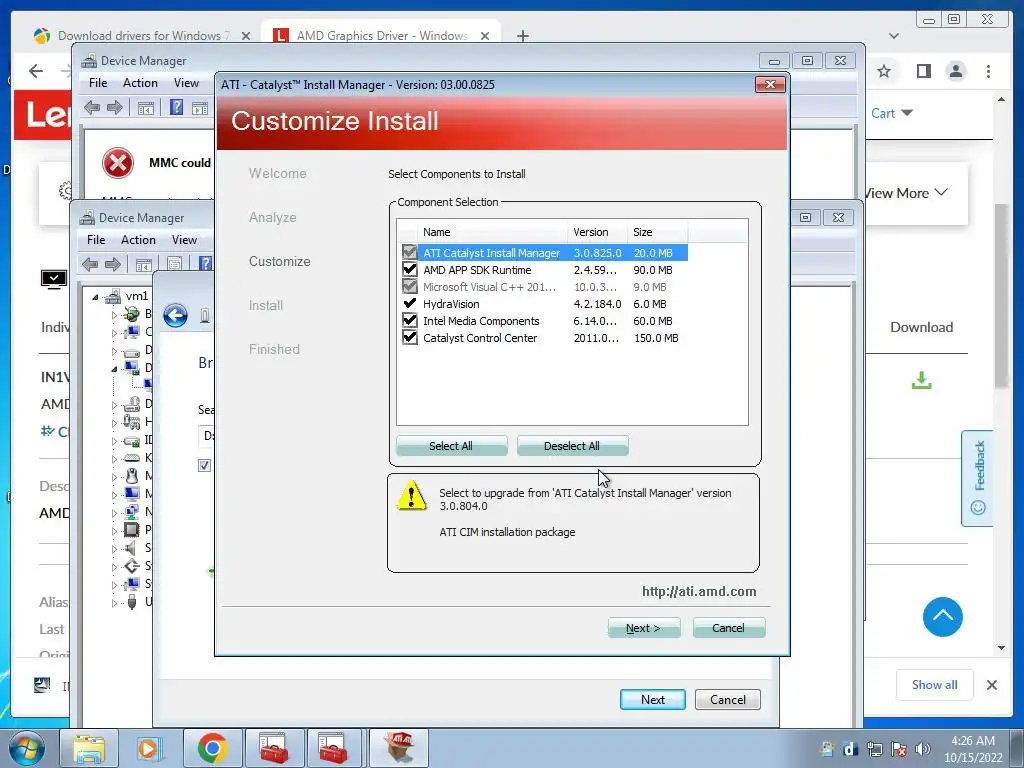The height and width of the screenshot is (768, 1024).
Task: Open File menu in upper Device Manager
Action: (x=98, y=83)
